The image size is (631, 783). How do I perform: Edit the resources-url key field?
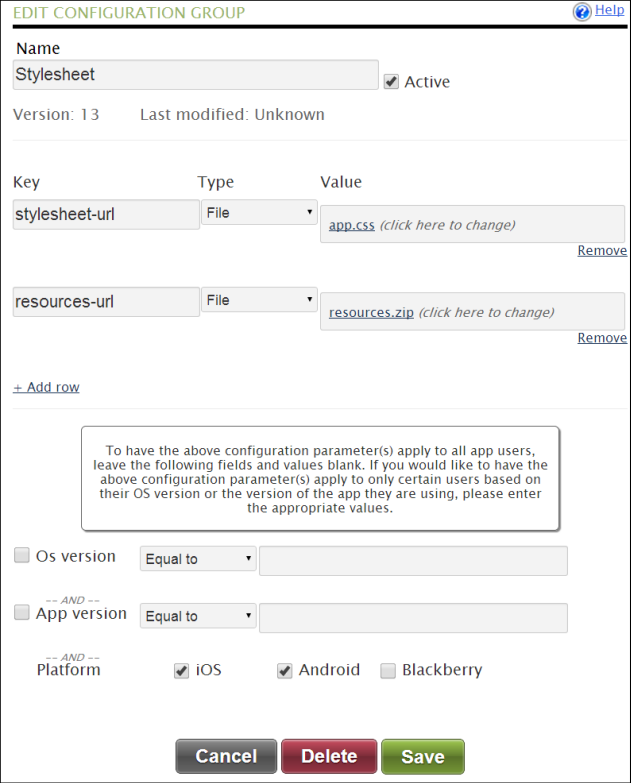click(106, 302)
